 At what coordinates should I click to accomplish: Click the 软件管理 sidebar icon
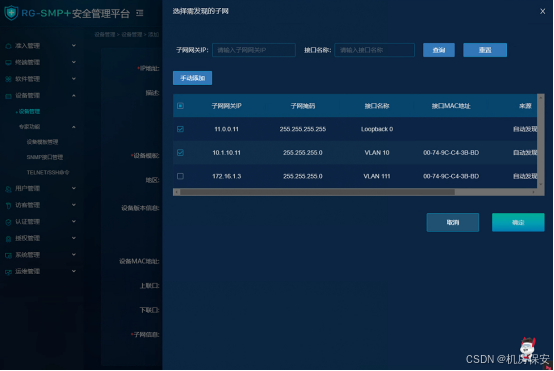click(8, 79)
